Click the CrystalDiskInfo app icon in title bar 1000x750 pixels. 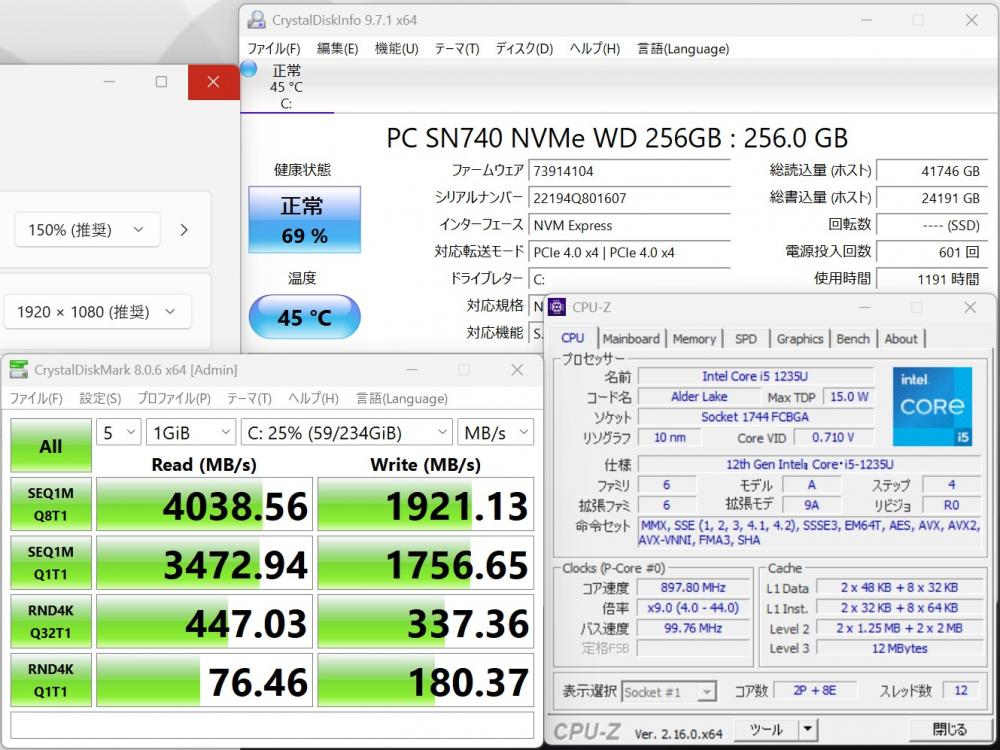point(256,20)
